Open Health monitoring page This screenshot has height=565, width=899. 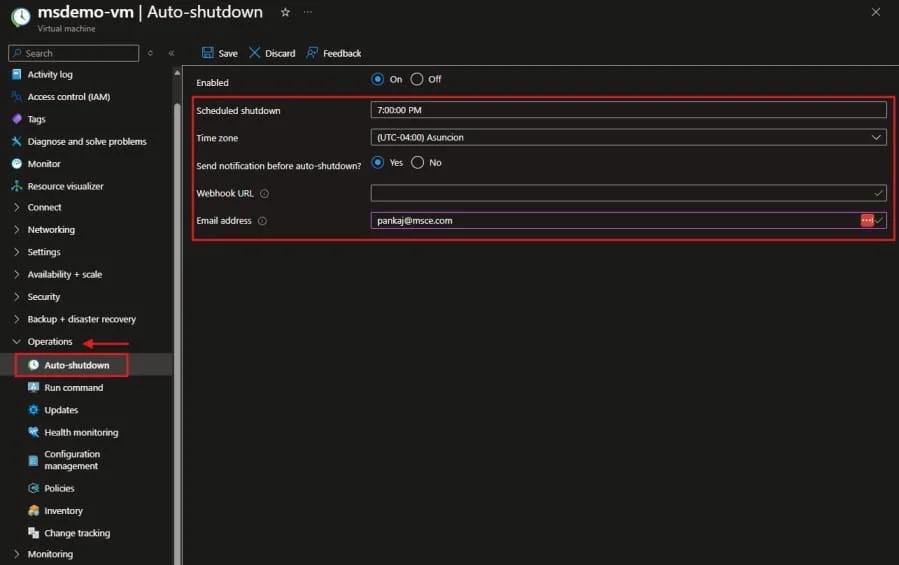(81, 432)
